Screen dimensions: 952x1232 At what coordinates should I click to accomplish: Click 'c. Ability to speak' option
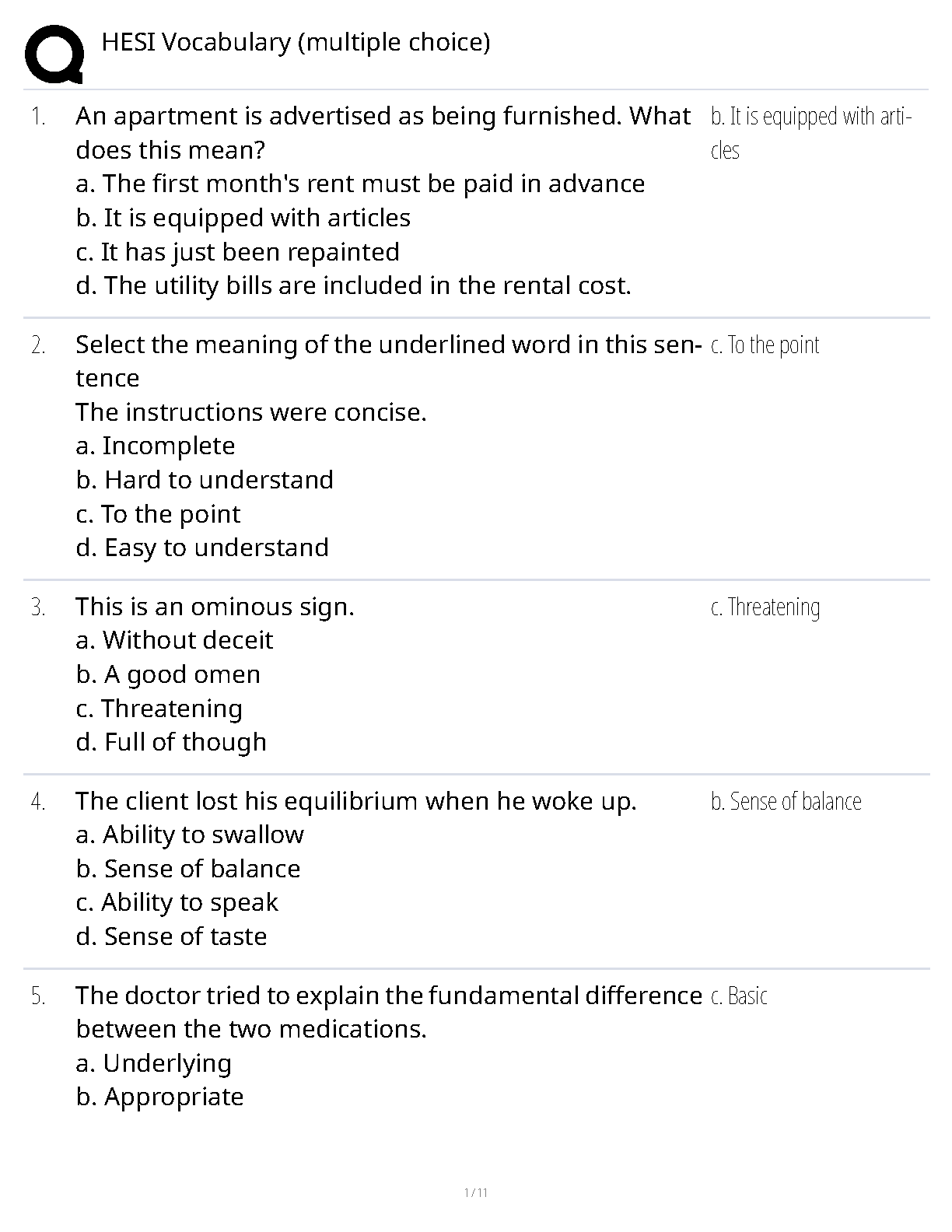click(x=177, y=902)
